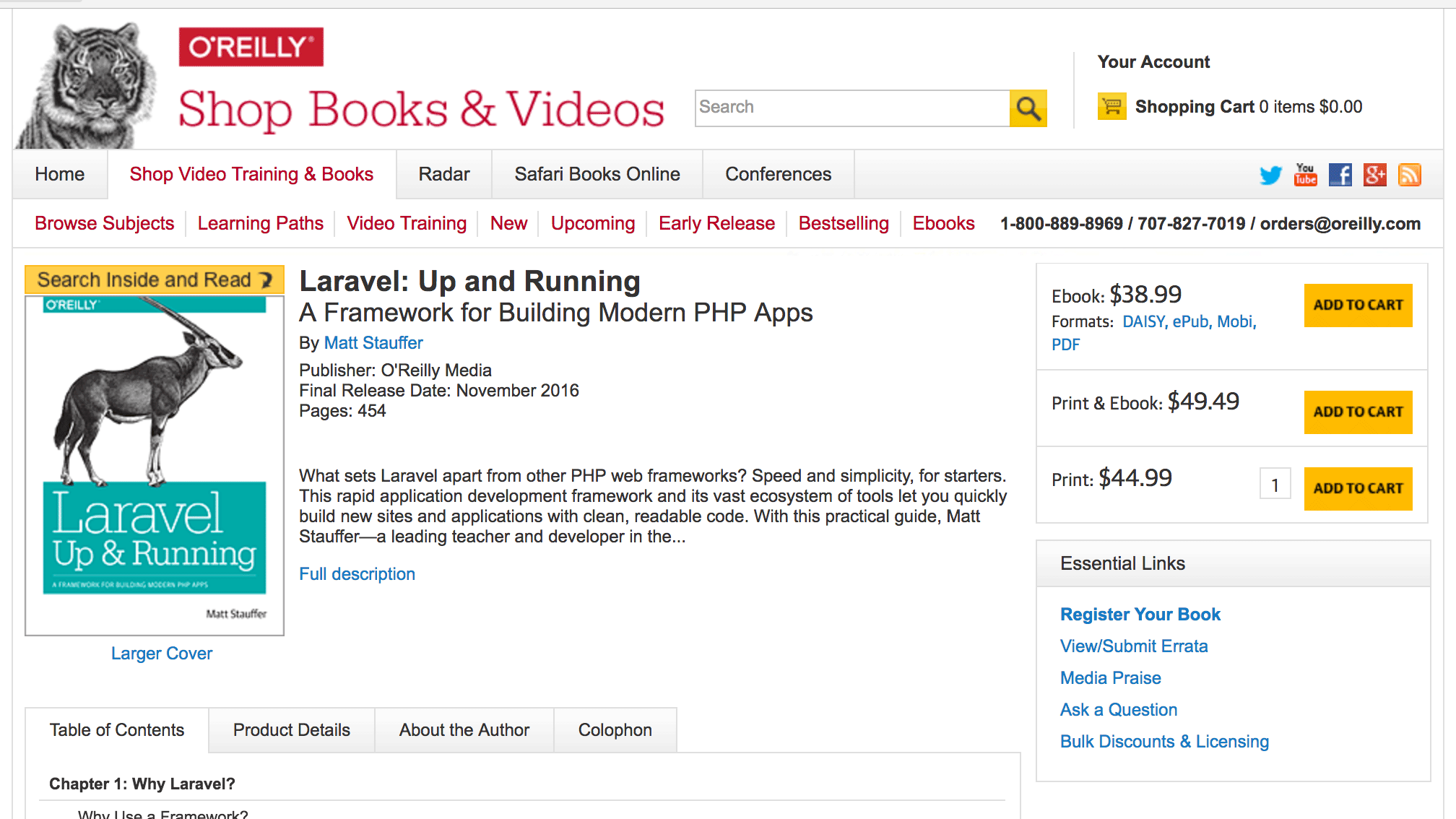Click the Shop Books & Videos title
The width and height of the screenshot is (1456, 819).
click(421, 110)
